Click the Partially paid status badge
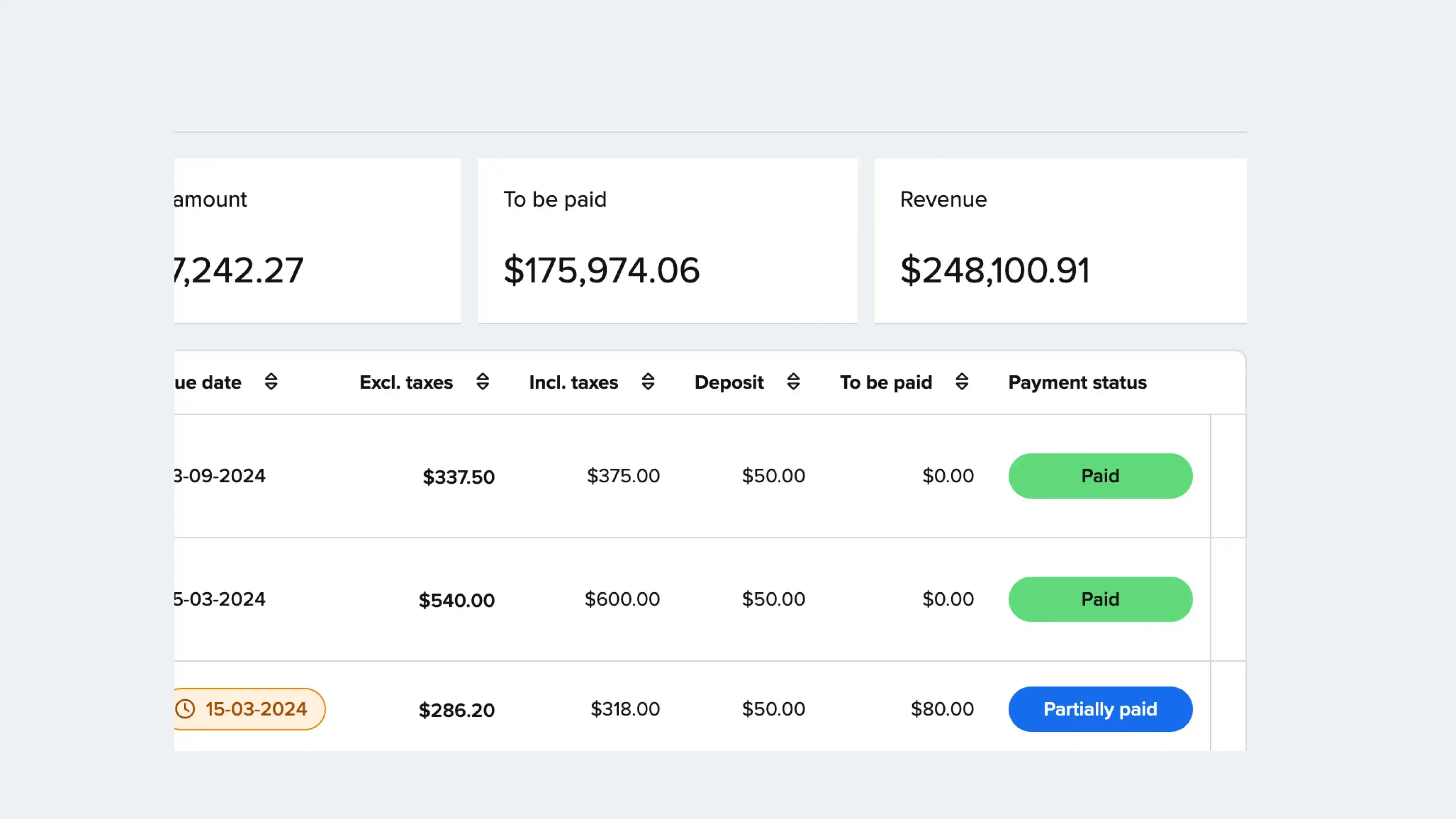1456x819 pixels. pos(1100,709)
